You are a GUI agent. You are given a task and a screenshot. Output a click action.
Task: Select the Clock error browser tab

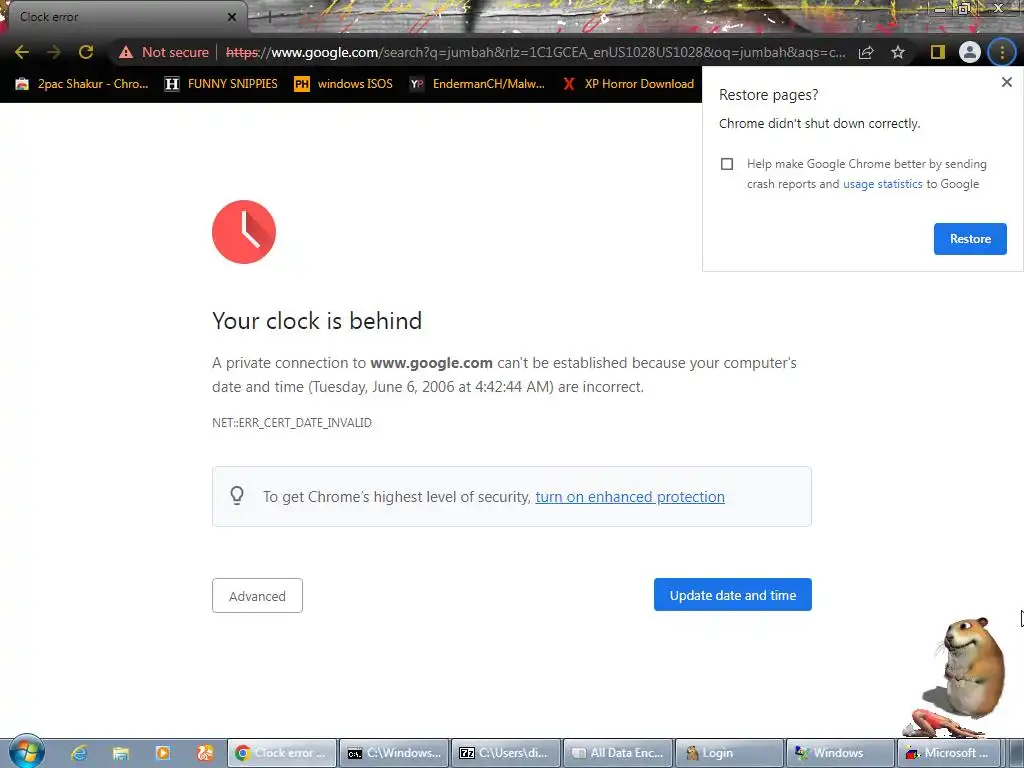coord(124,17)
